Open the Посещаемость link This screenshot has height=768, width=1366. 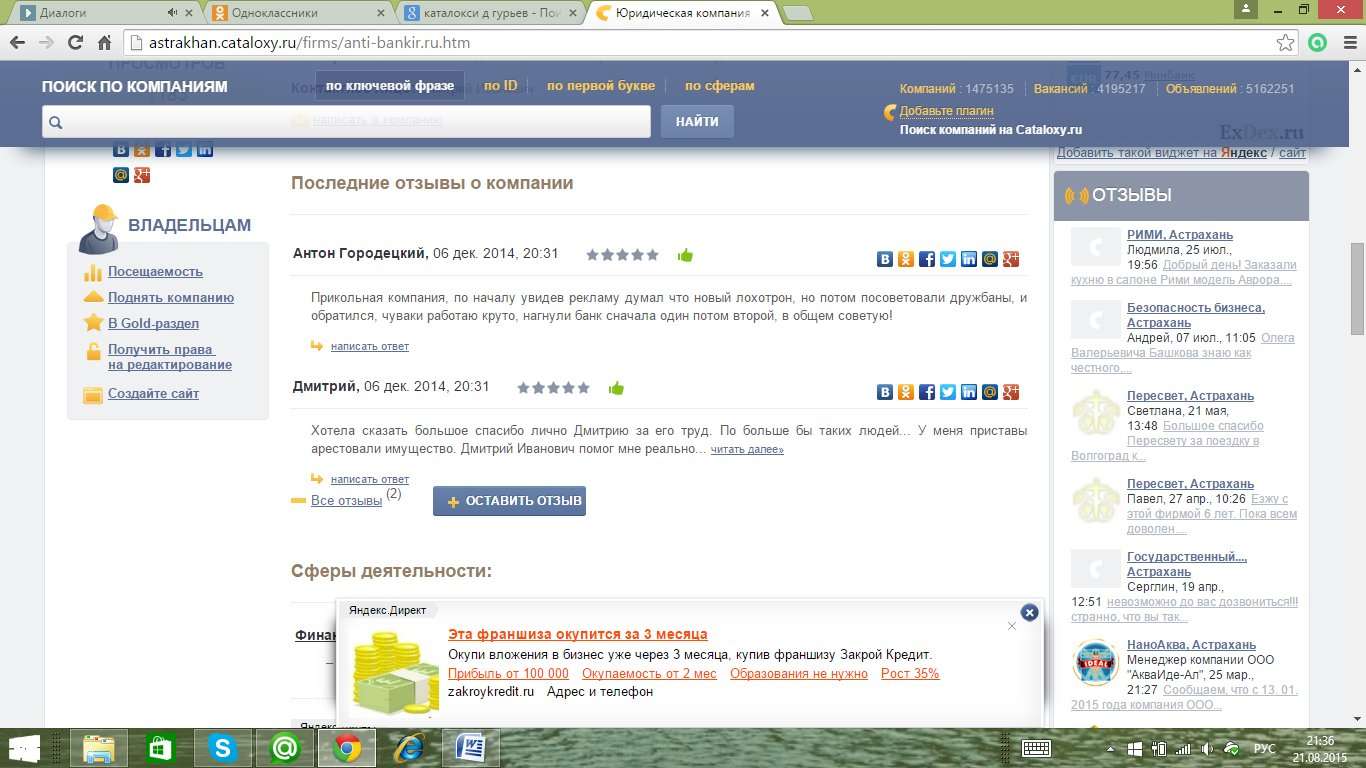155,271
